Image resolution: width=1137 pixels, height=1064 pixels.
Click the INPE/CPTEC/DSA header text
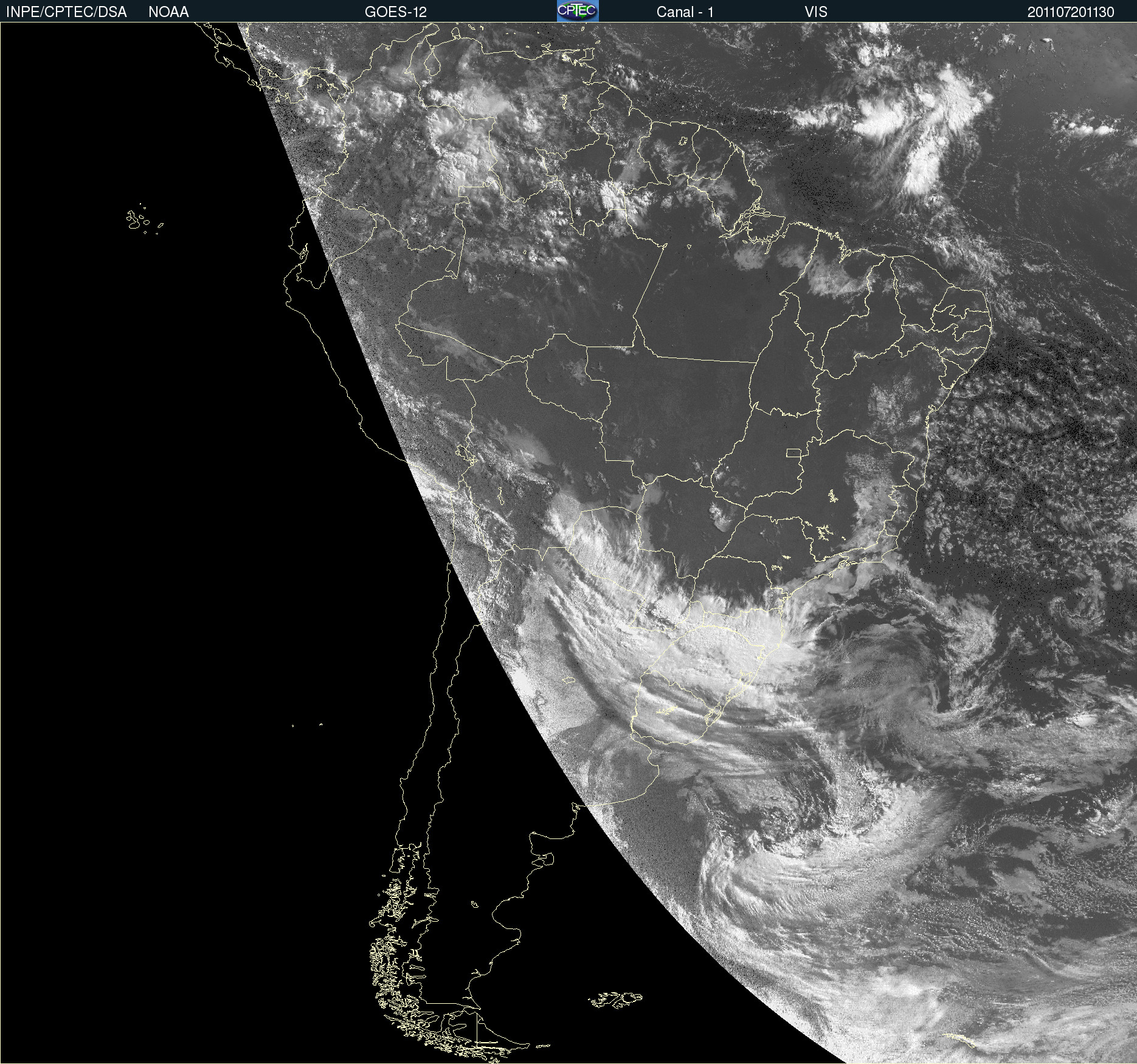[x=66, y=12]
